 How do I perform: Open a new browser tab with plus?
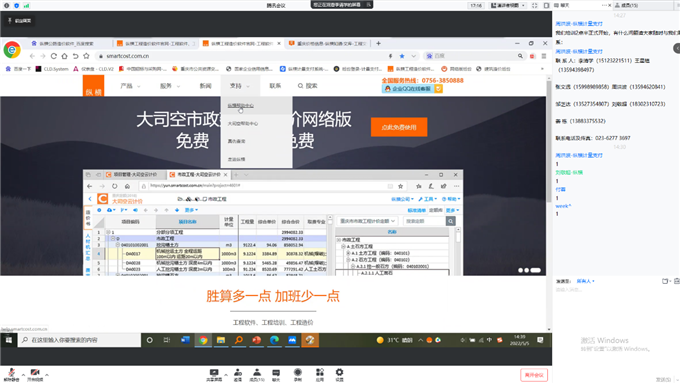pyautogui.click(x=378, y=43)
